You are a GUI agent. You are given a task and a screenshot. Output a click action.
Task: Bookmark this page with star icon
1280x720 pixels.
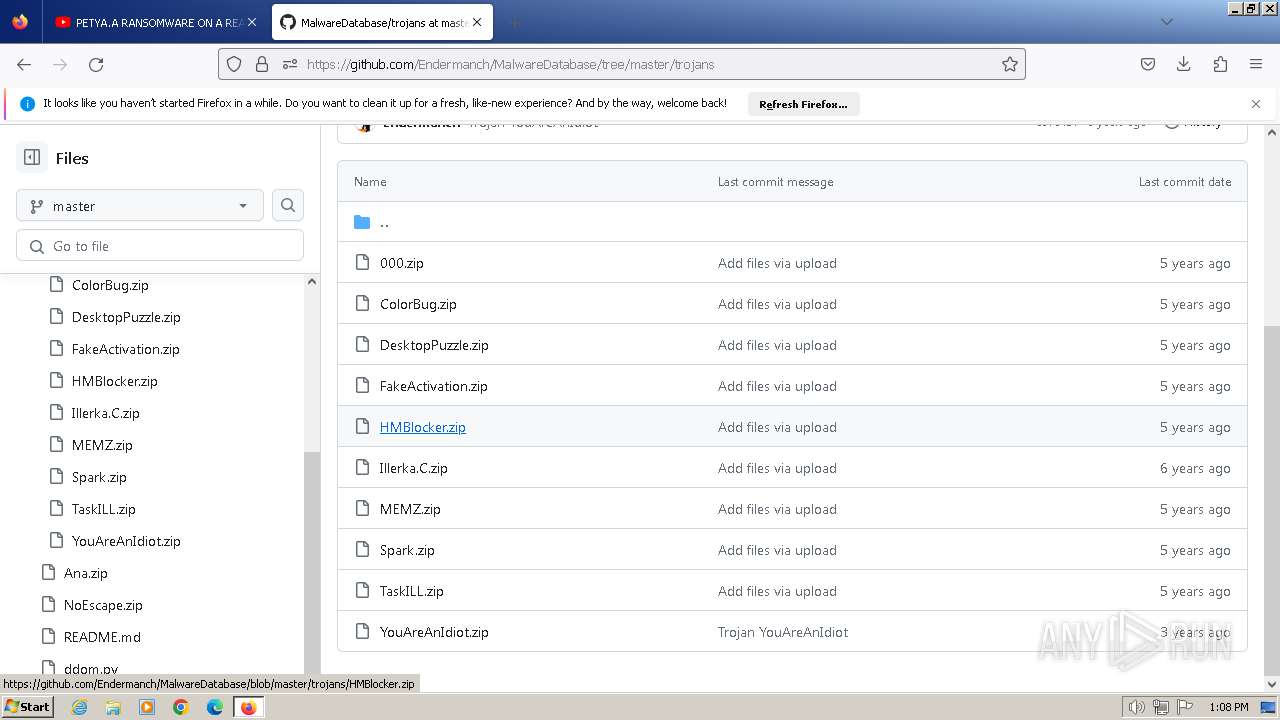1010,64
